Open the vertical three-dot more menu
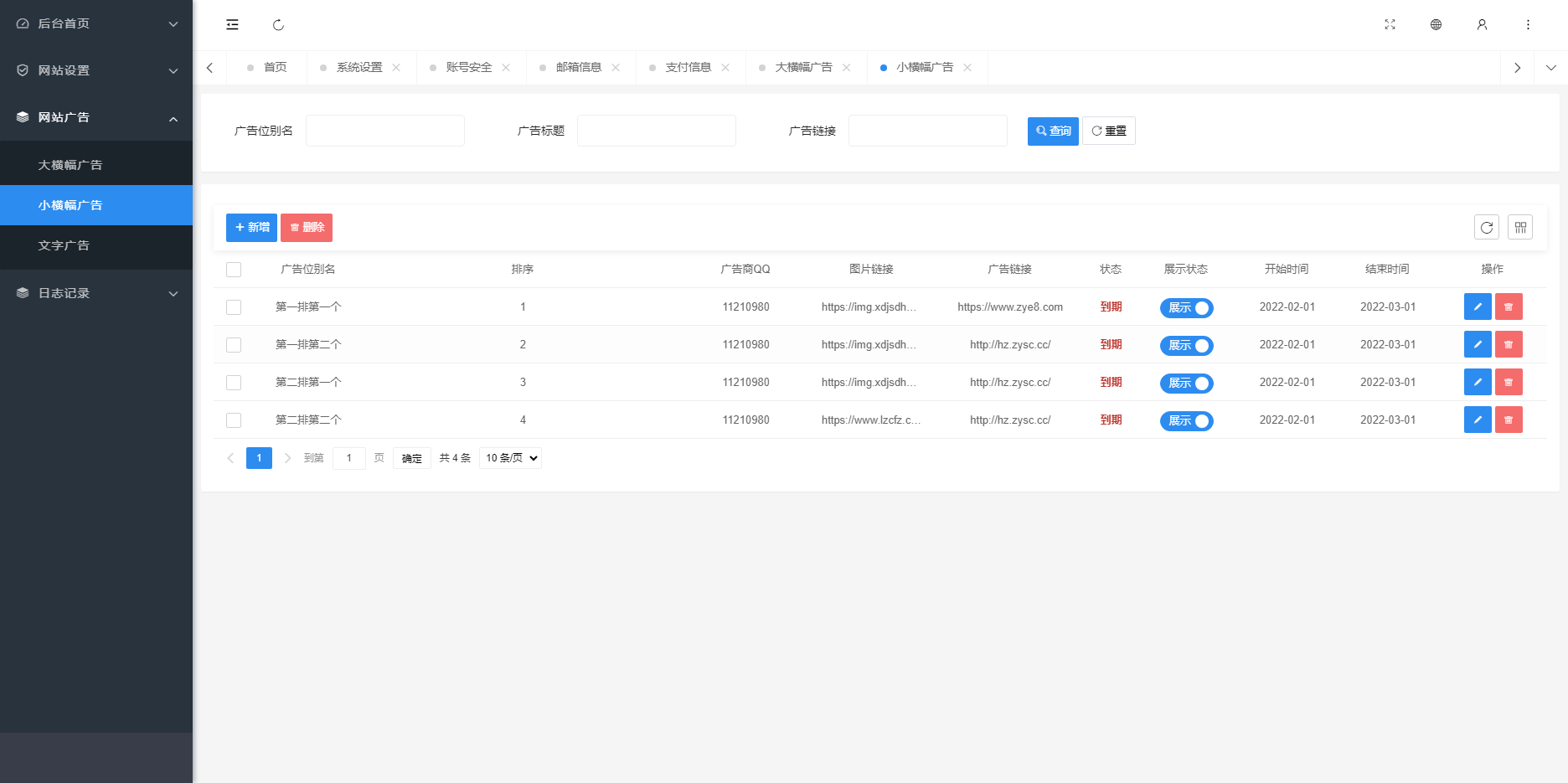This screenshot has height=783, width=1568. 1528,24
